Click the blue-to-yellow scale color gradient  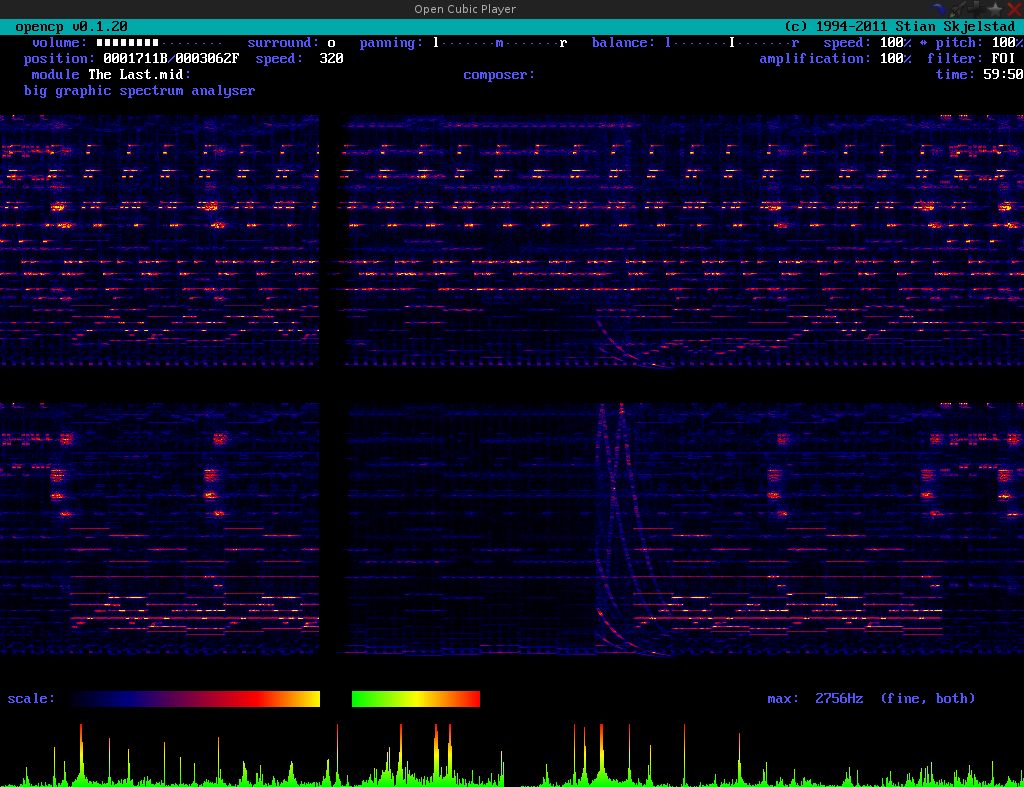click(x=195, y=699)
